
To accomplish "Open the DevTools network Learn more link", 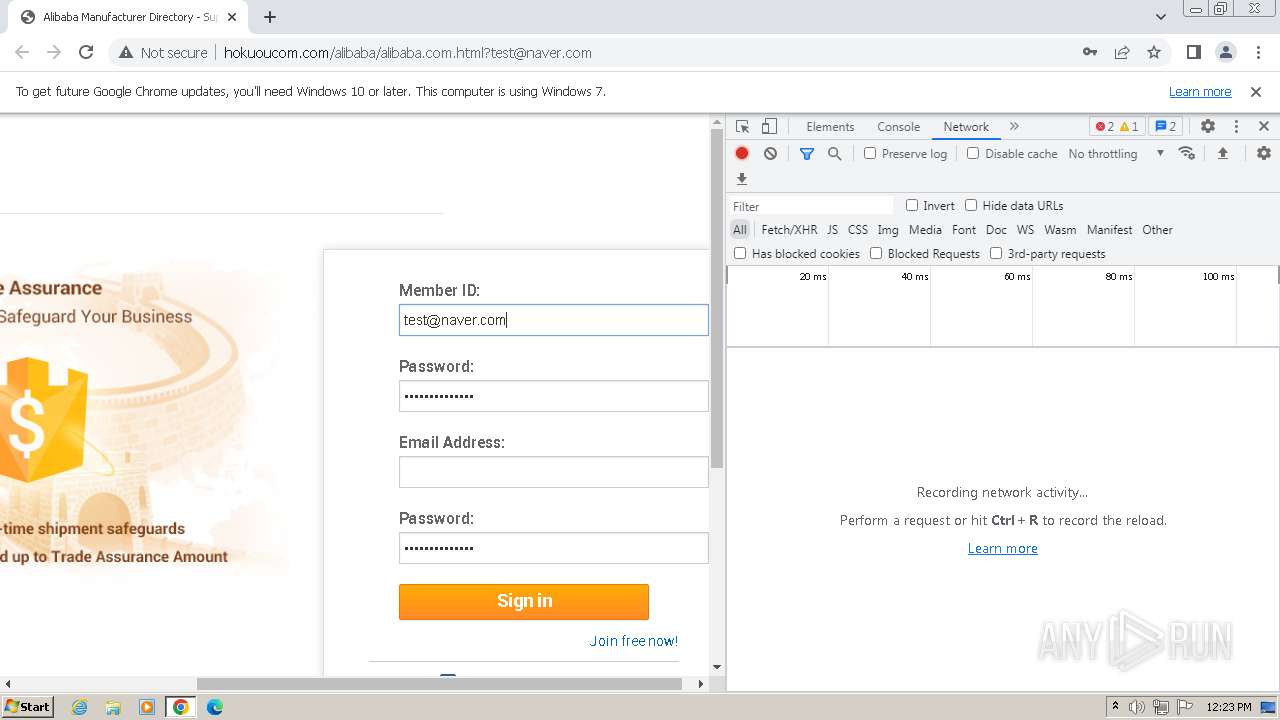I will pos(1003,548).
